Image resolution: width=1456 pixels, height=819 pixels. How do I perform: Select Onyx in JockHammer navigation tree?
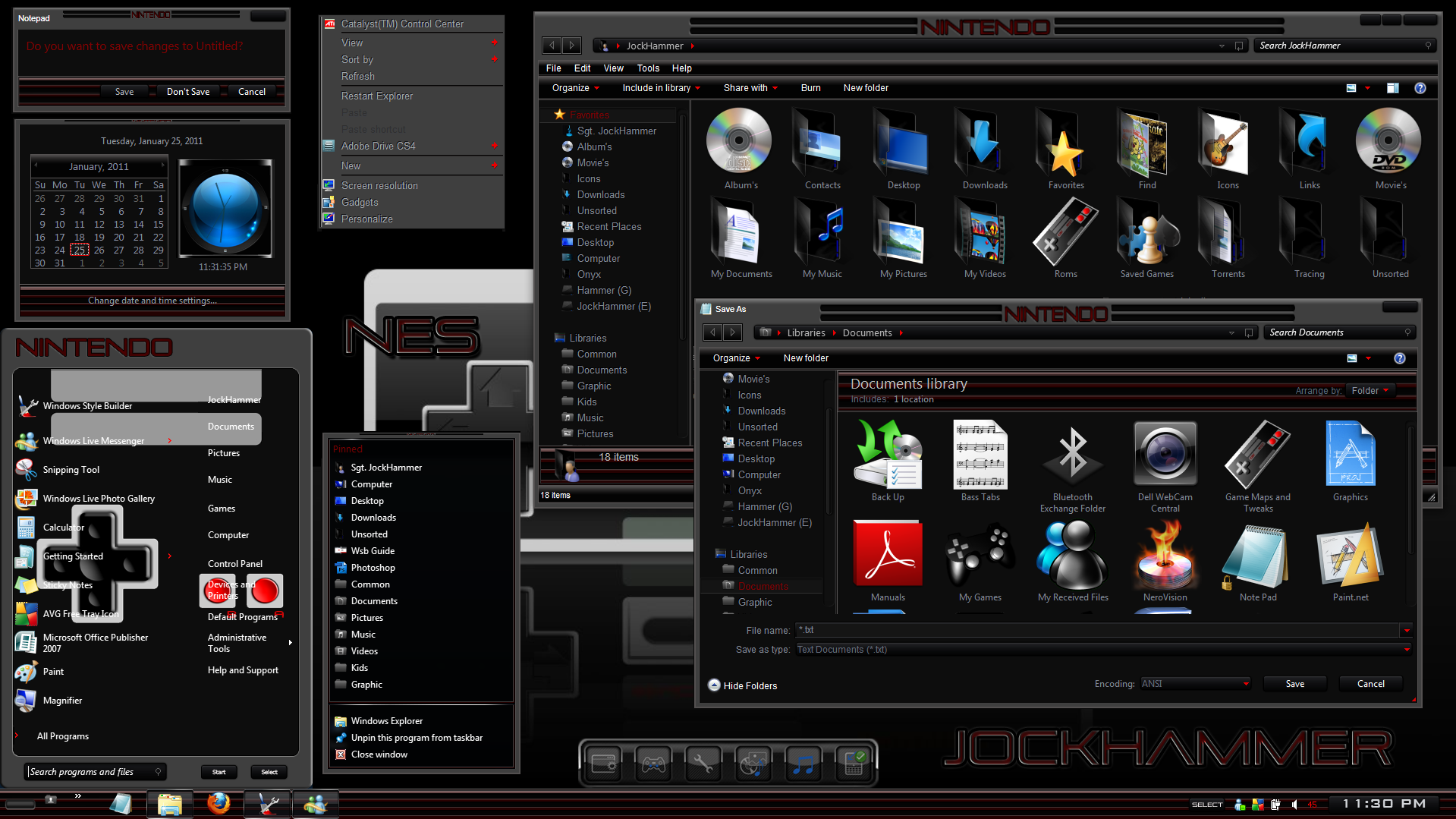click(589, 275)
